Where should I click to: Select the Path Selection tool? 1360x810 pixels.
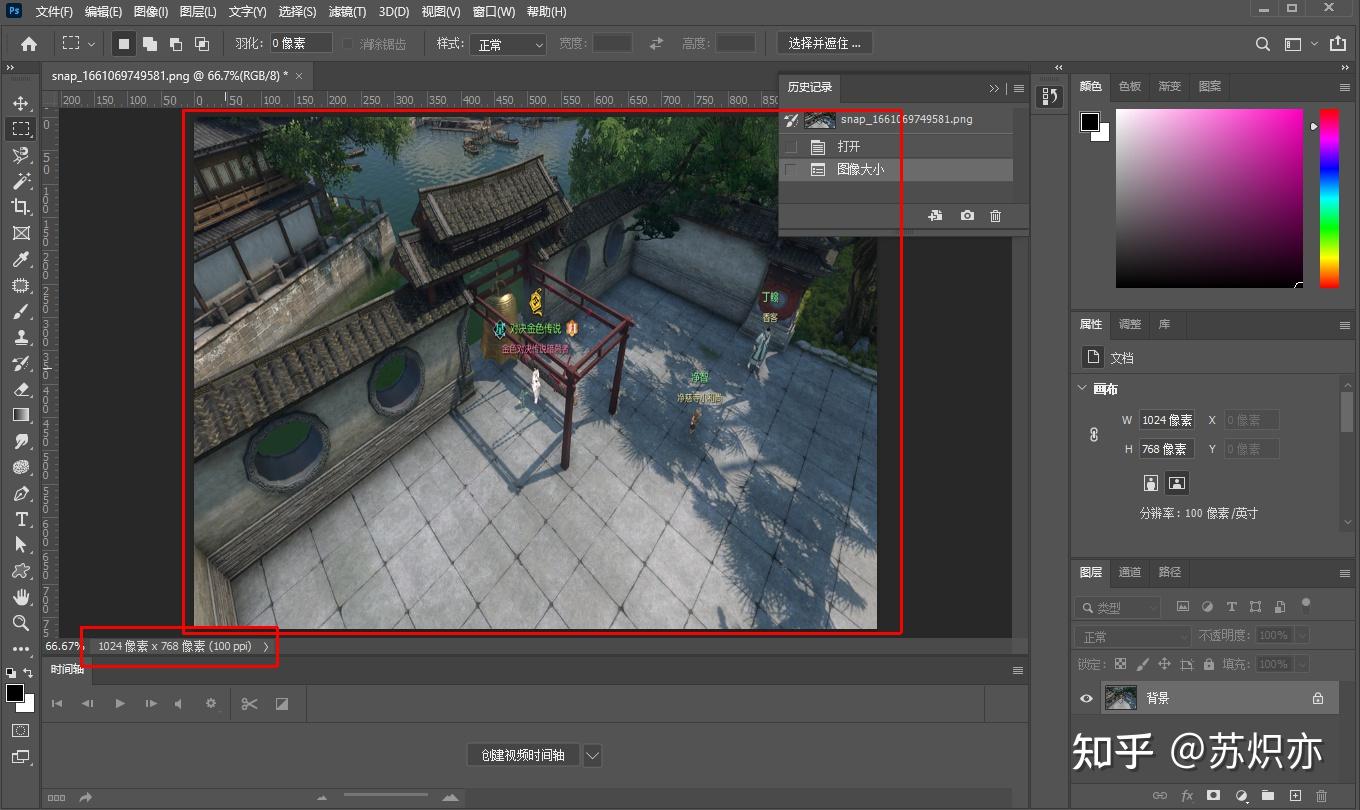(x=20, y=545)
